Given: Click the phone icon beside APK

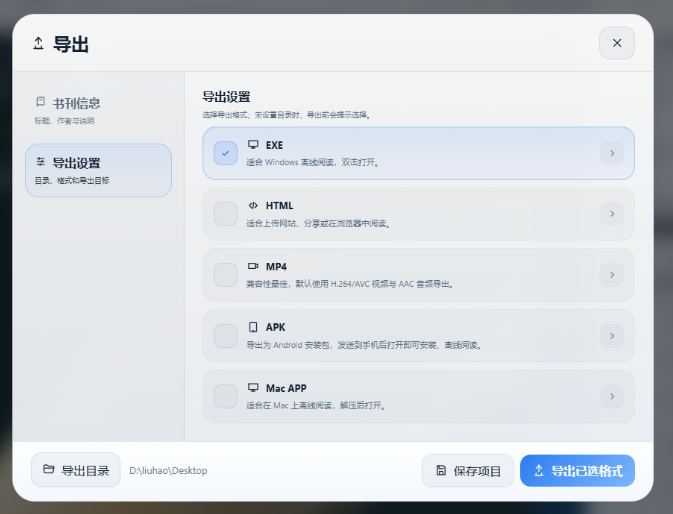Looking at the screenshot, I should coord(253,327).
